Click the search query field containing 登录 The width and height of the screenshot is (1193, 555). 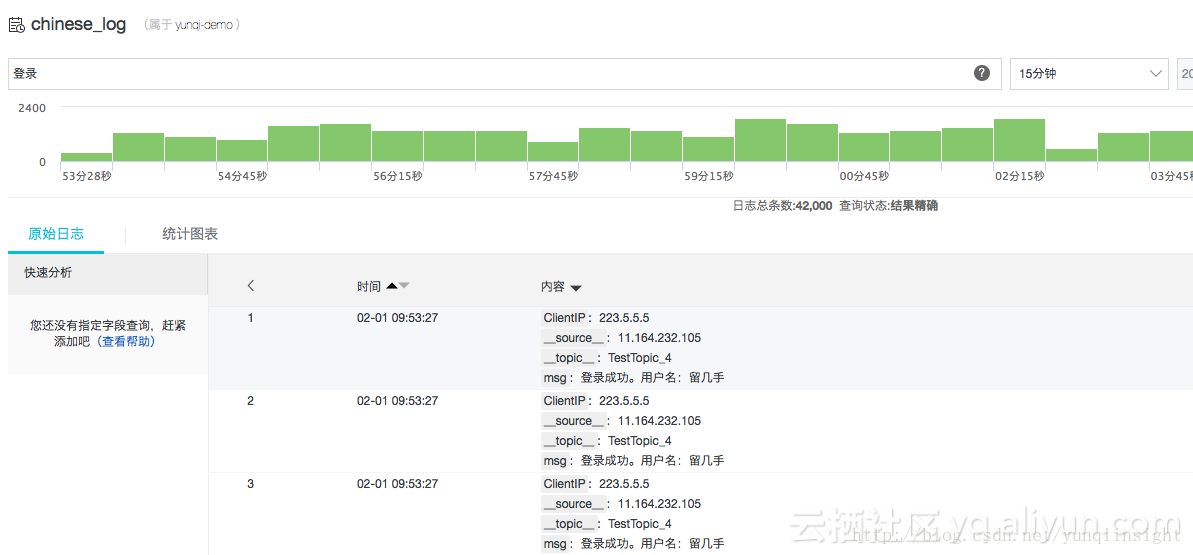[x=504, y=74]
